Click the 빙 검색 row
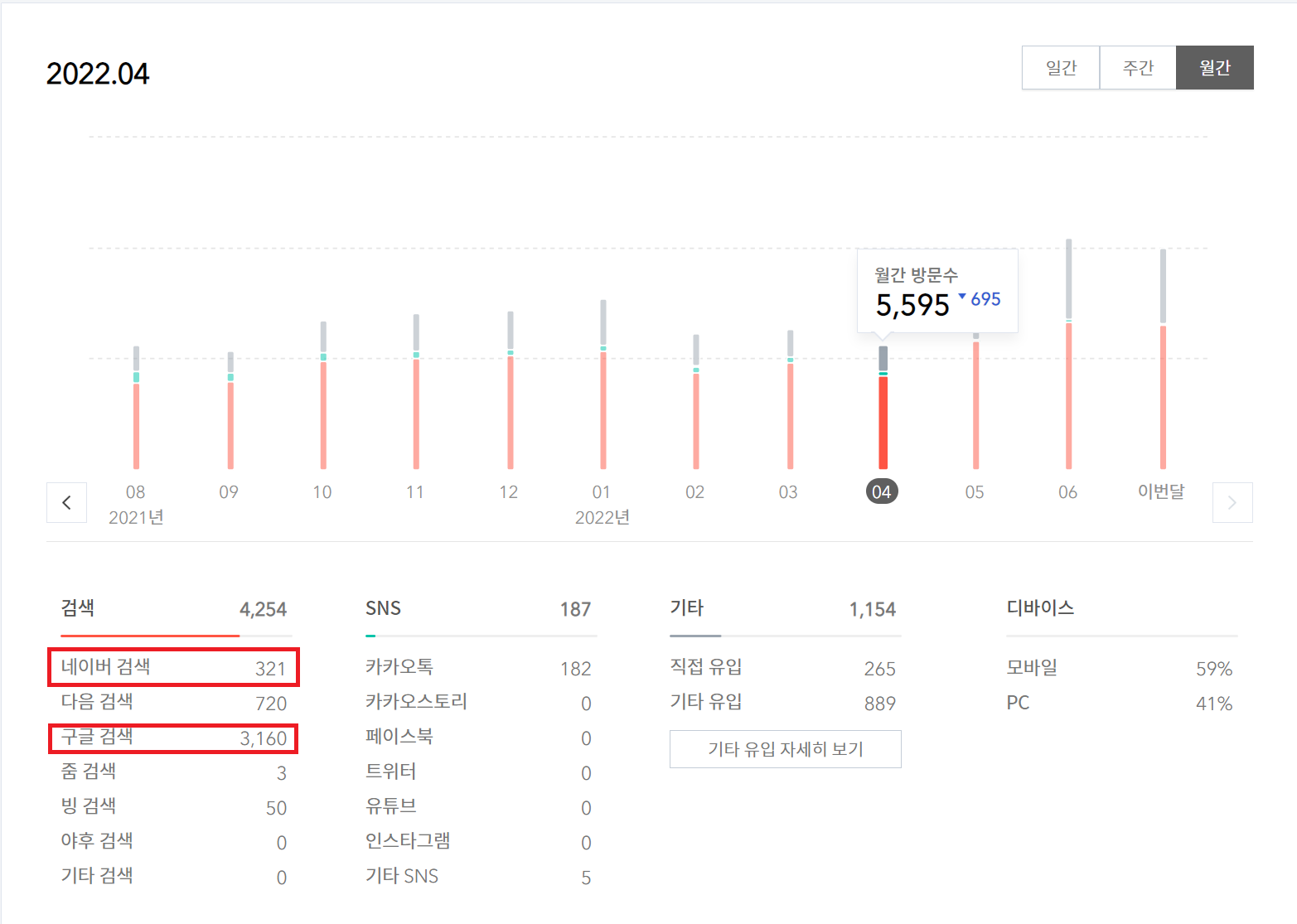The width and height of the screenshot is (1297, 924). pyautogui.click(x=173, y=807)
